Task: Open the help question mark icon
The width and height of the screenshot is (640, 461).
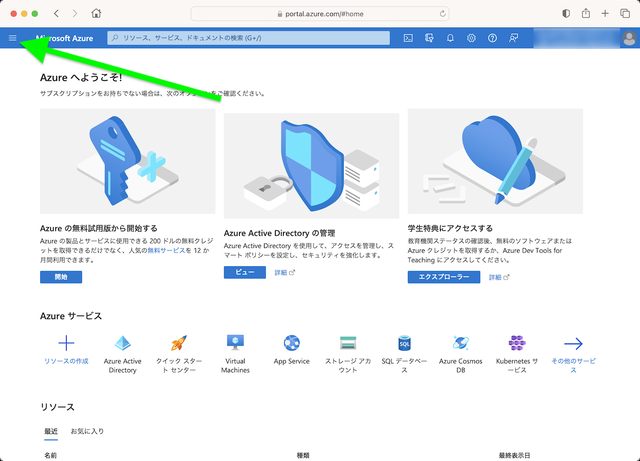Action: click(x=493, y=38)
